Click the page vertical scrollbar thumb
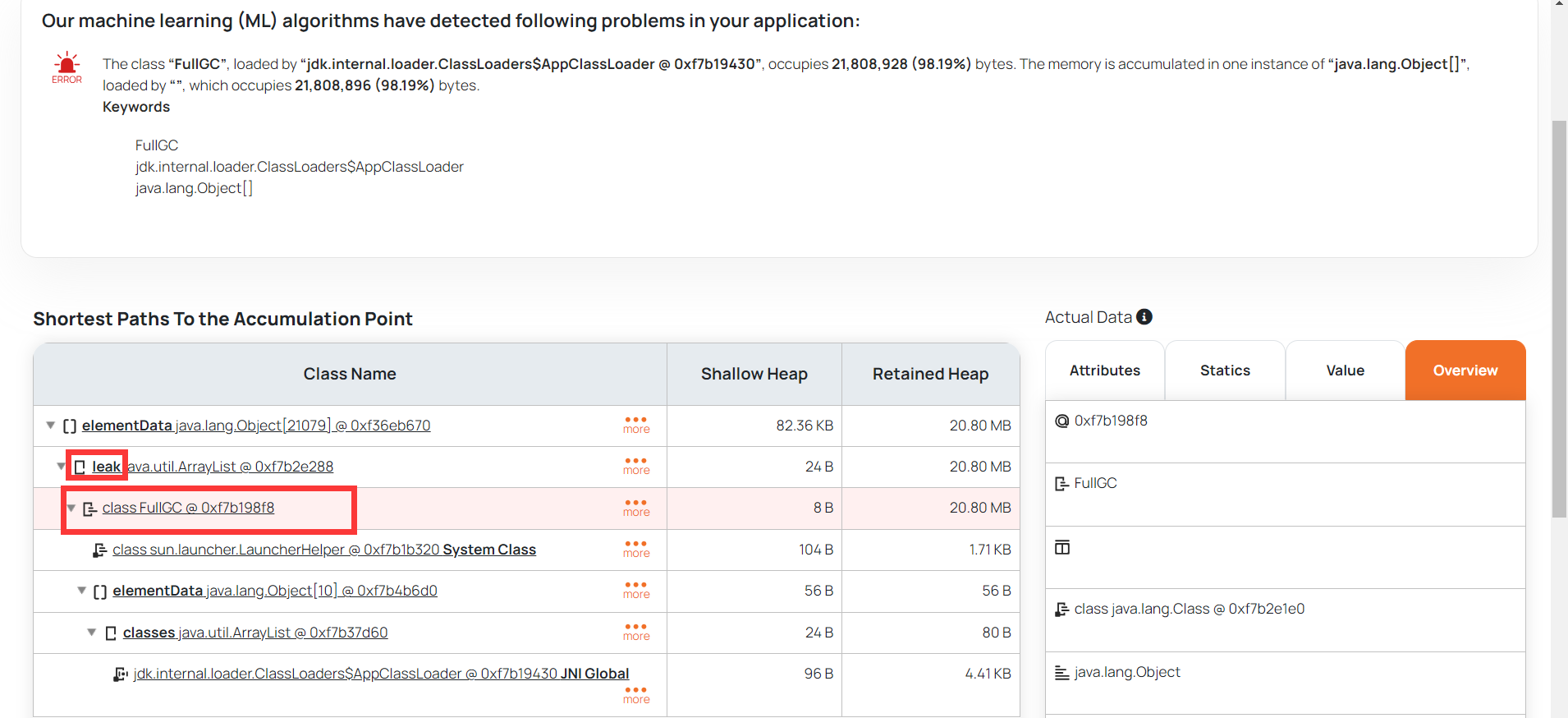1568x718 pixels. coord(1559,319)
